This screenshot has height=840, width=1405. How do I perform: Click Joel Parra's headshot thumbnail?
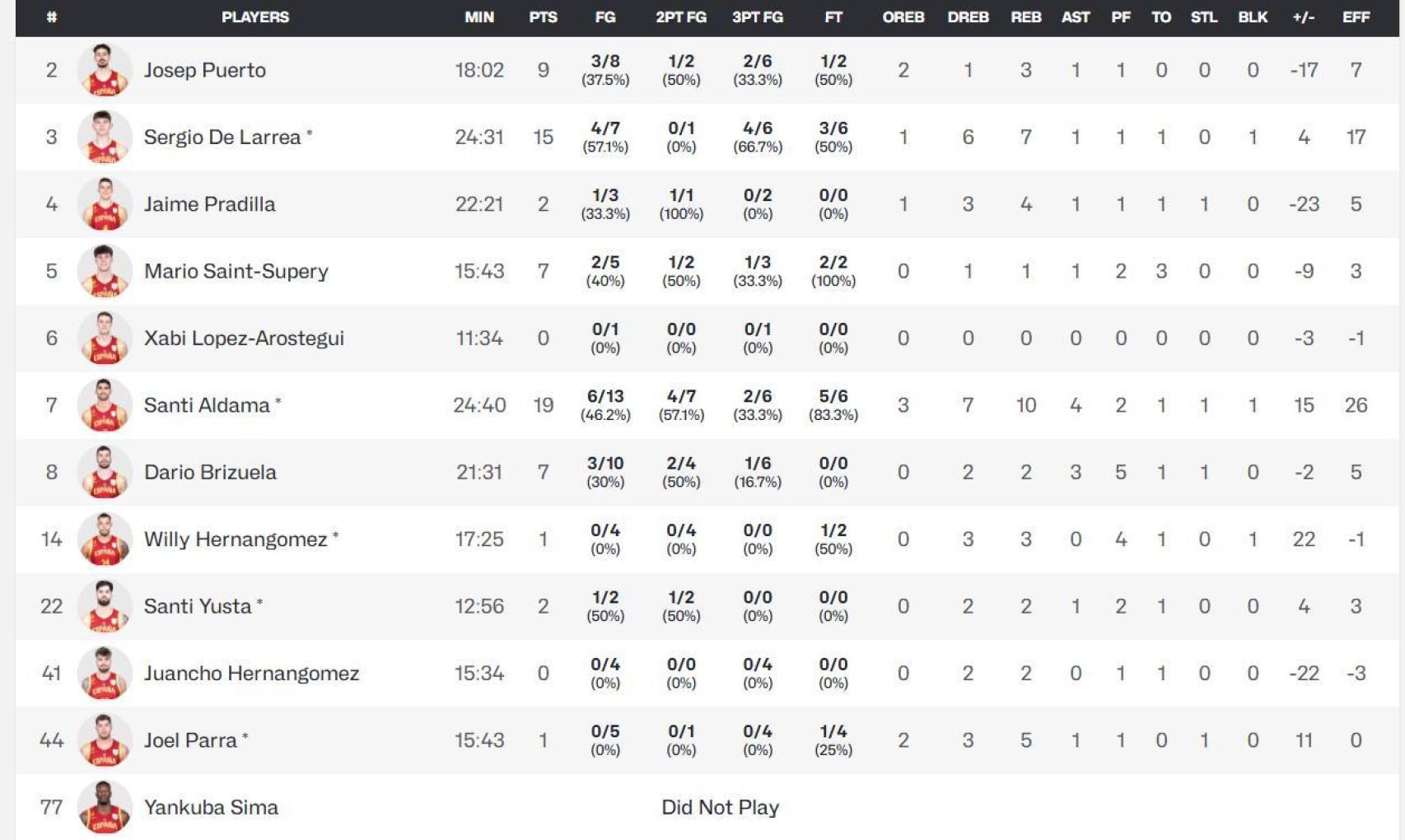click(104, 740)
